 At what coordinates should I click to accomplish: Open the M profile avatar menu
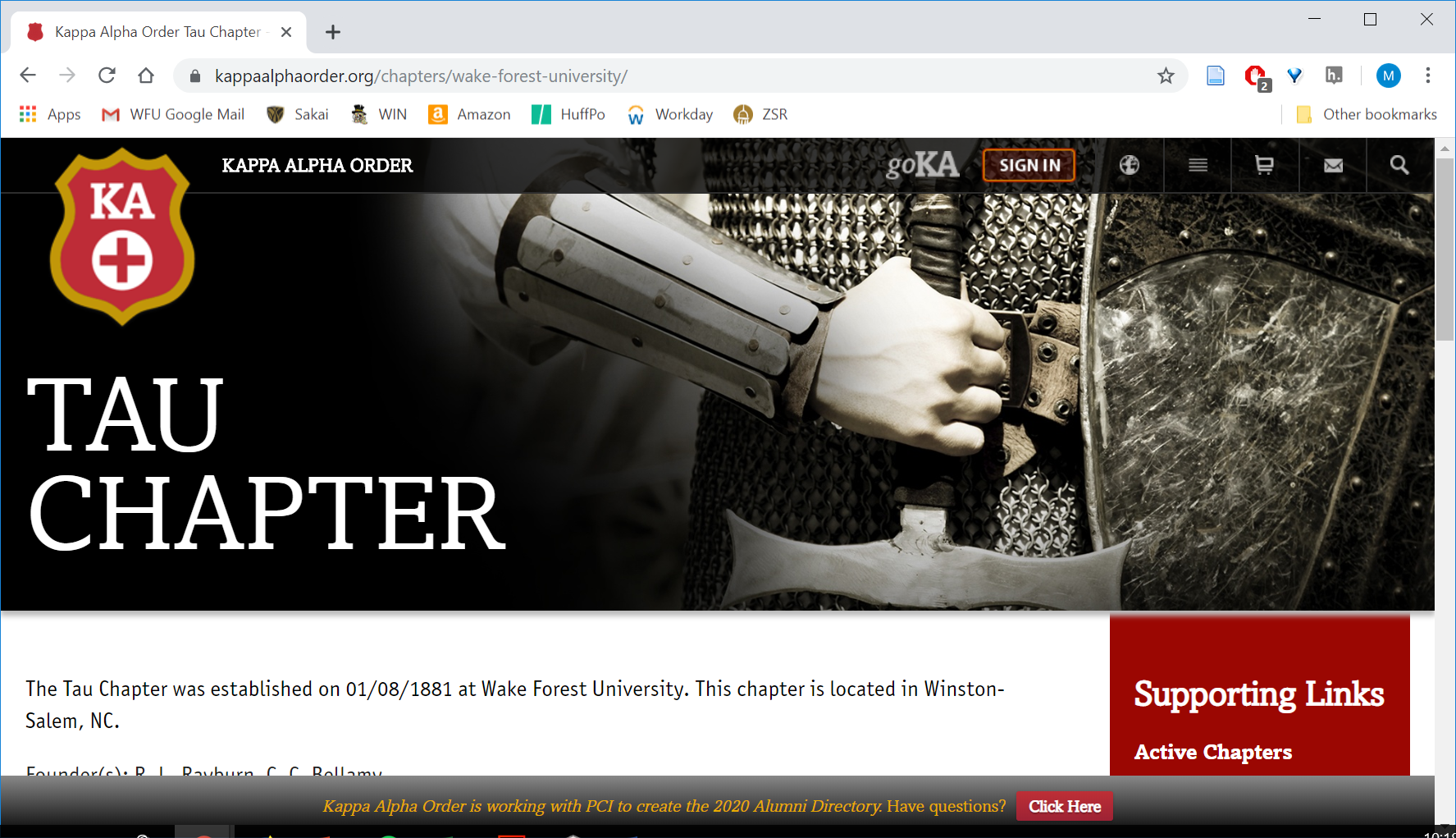(x=1388, y=76)
